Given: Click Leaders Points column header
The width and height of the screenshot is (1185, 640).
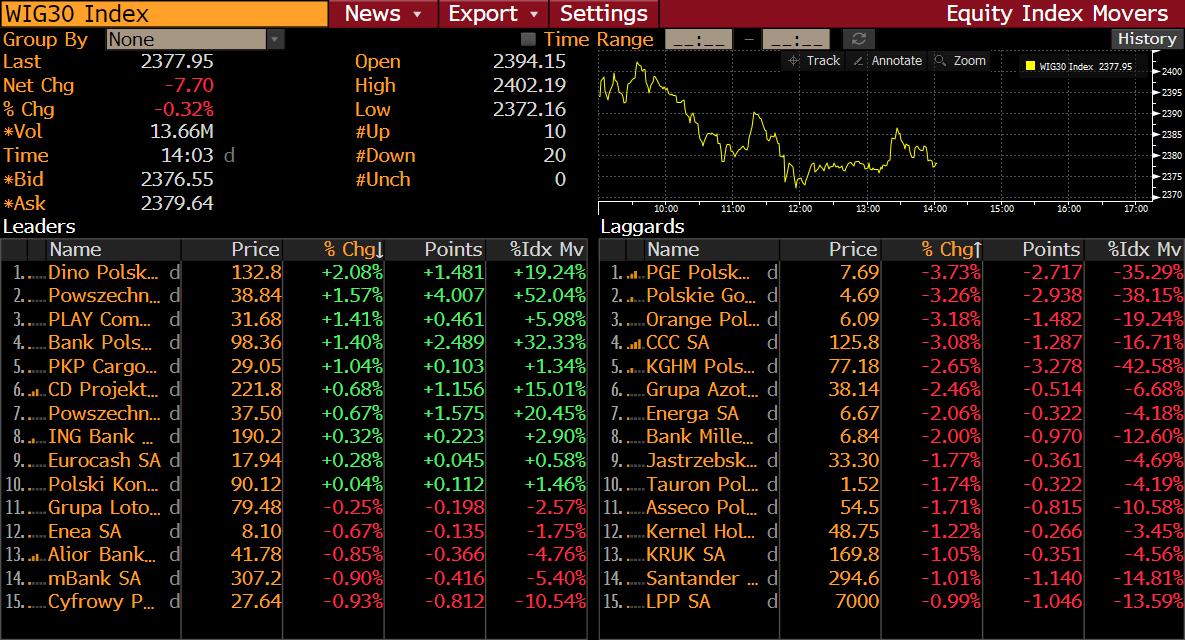Looking at the screenshot, I should 435,249.
